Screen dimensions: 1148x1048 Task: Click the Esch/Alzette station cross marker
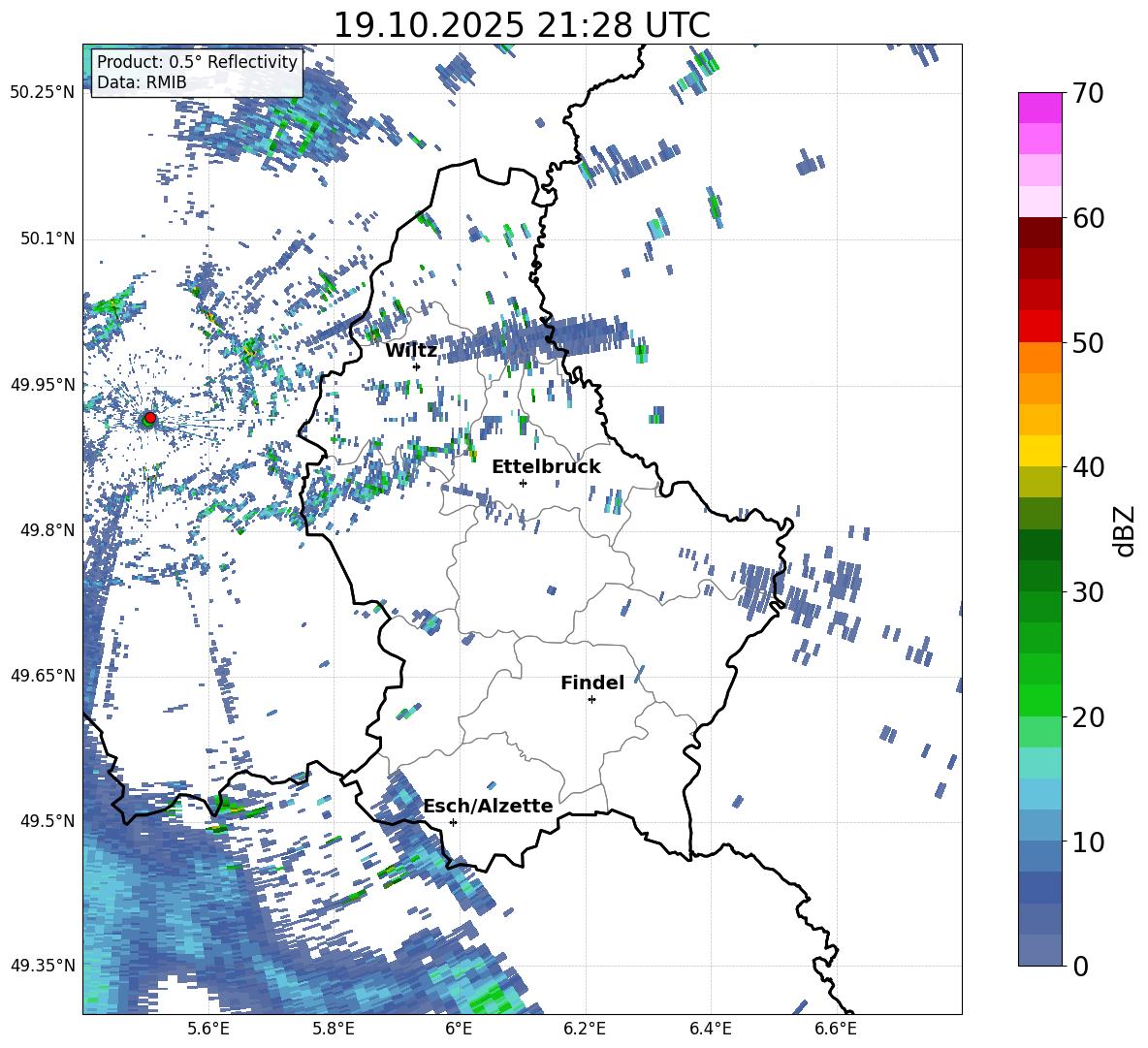(453, 822)
